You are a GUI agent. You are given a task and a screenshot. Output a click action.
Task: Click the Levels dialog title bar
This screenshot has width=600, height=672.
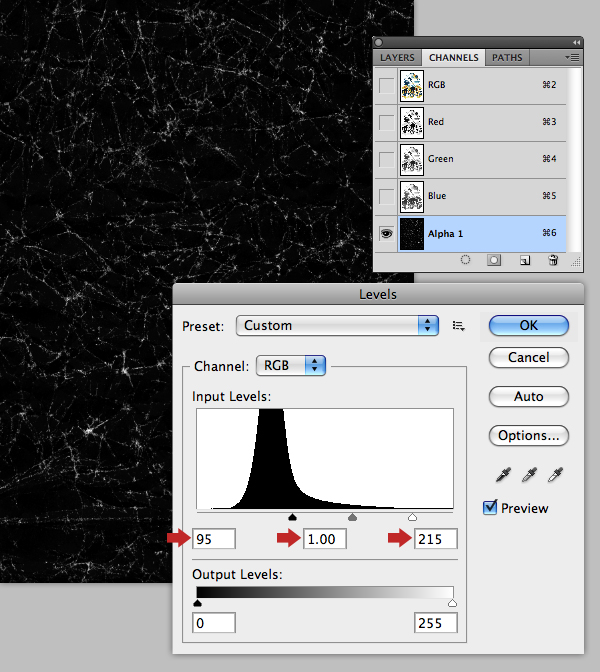(x=378, y=294)
